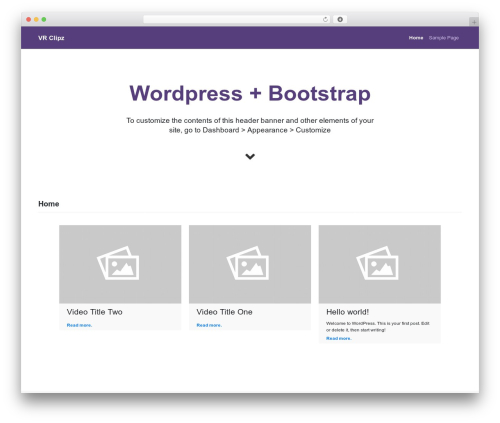Click the Wordpress + Bootstrap banner heading
The image size is (500, 423).
tap(250, 93)
